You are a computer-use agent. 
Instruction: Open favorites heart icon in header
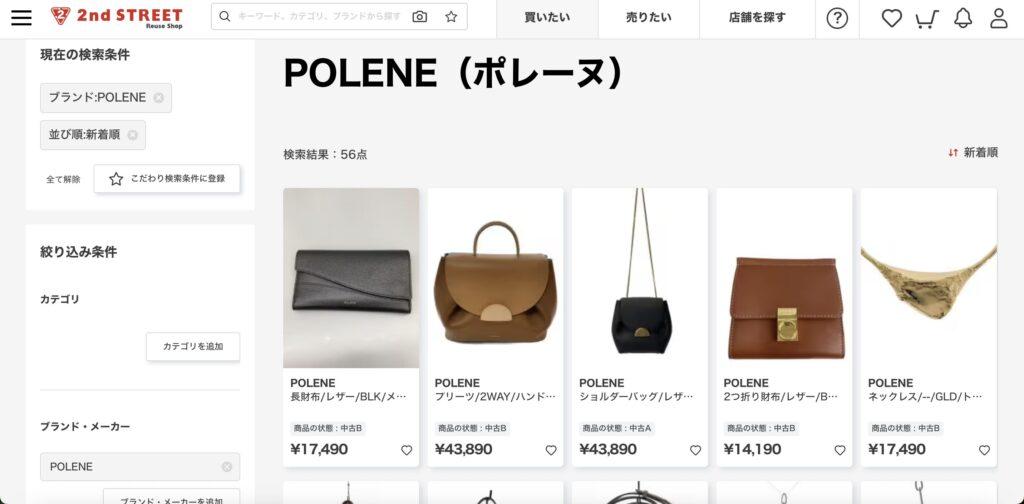pos(891,18)
